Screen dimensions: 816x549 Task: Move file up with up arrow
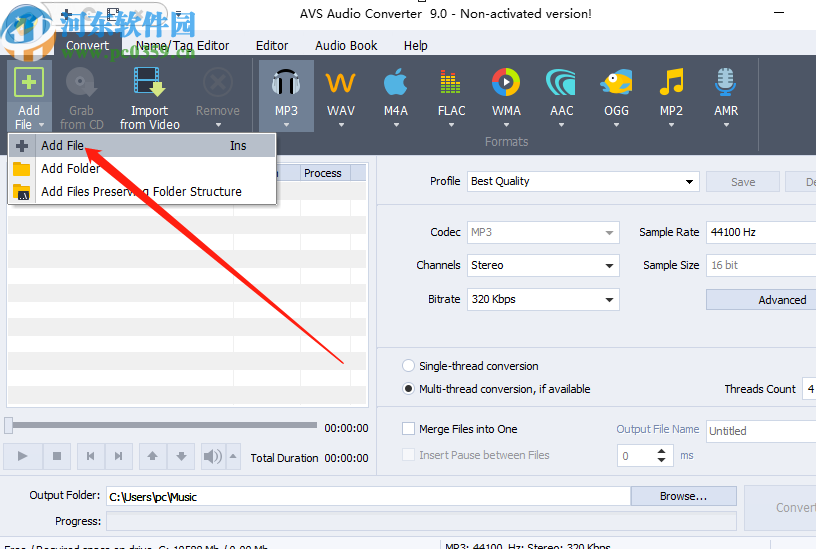[x=152, y=456]
